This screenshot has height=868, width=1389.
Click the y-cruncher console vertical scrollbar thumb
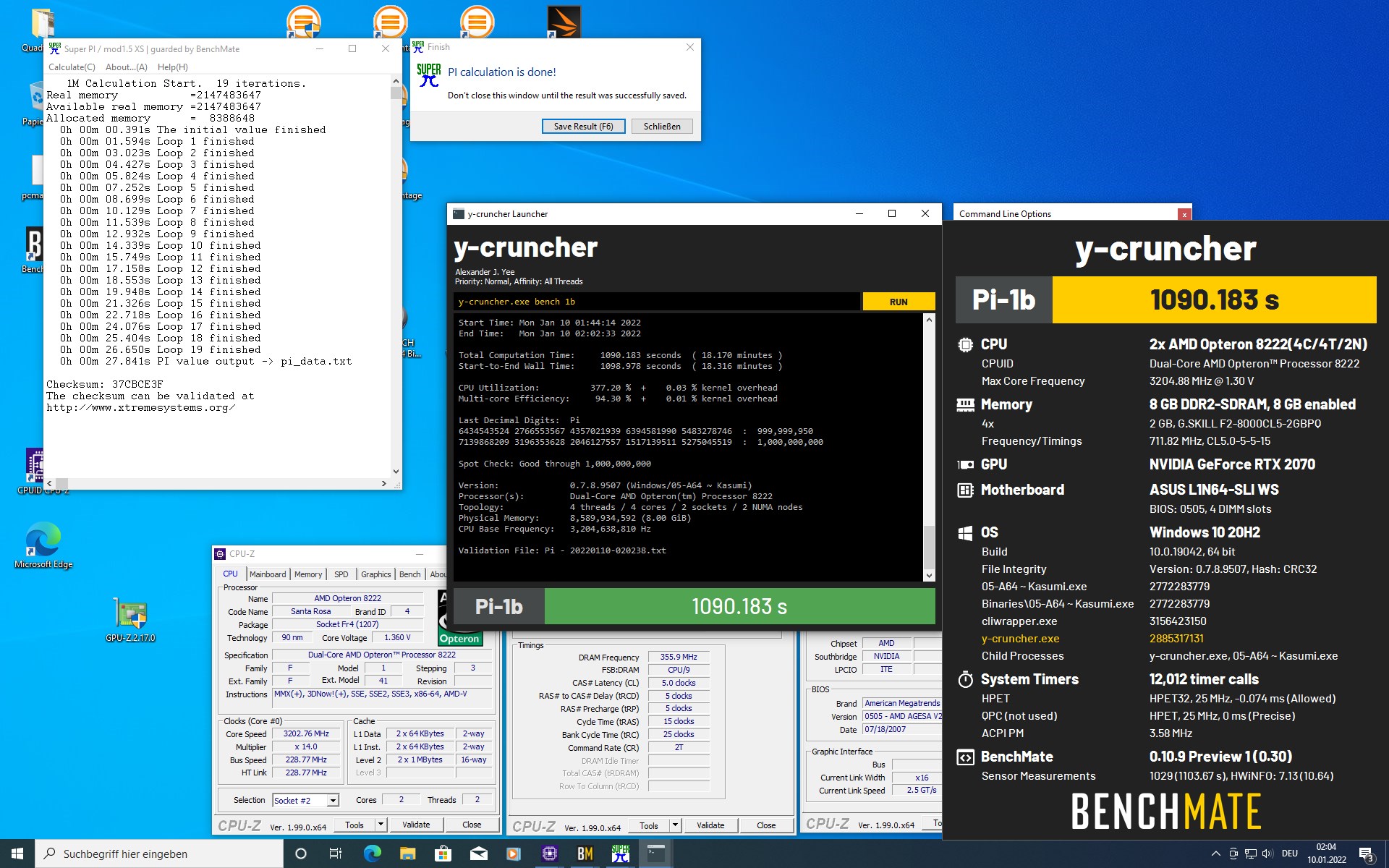(x=929, y=548)
